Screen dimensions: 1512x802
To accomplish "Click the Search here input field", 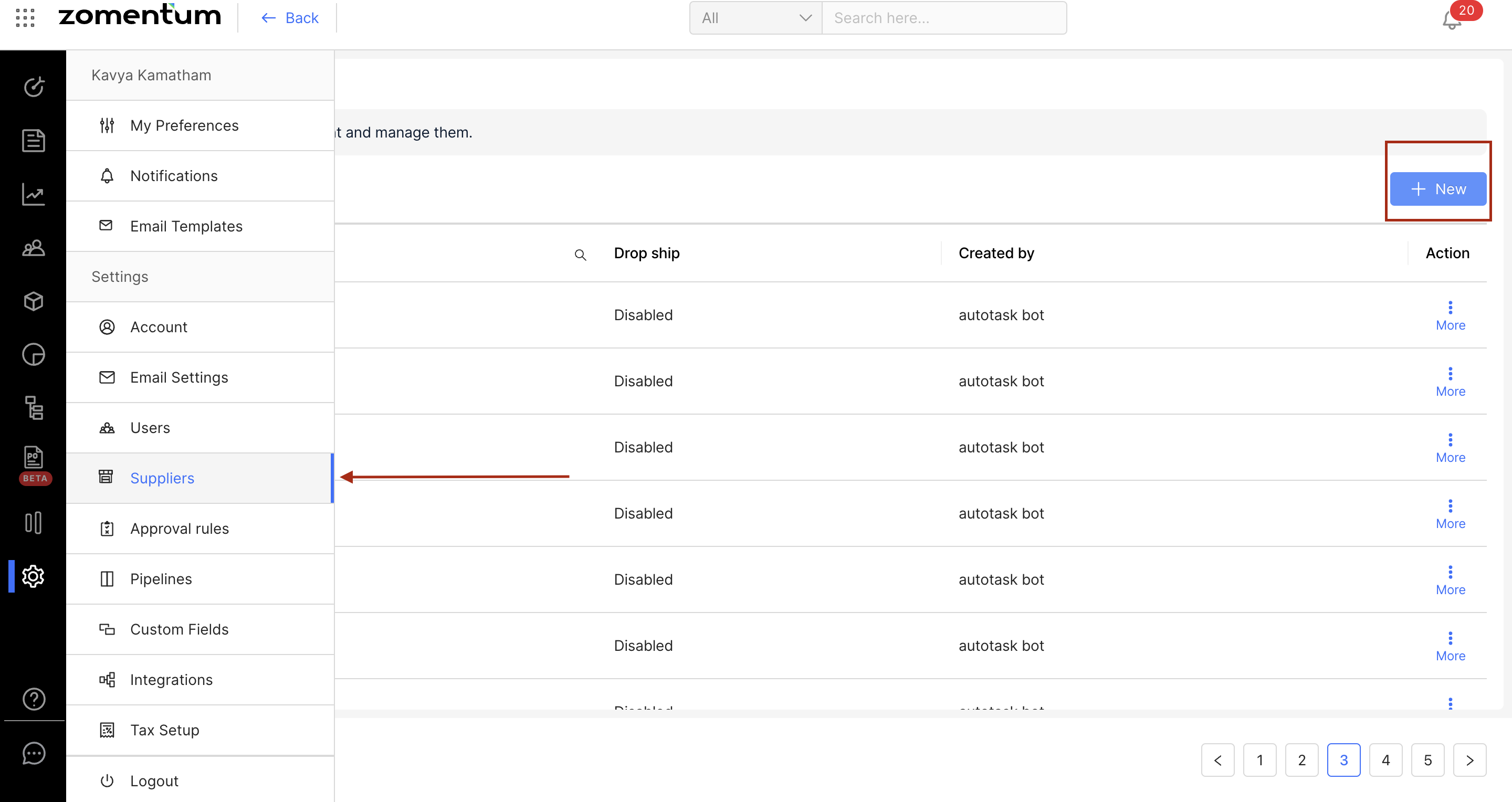I will point(944,18).
